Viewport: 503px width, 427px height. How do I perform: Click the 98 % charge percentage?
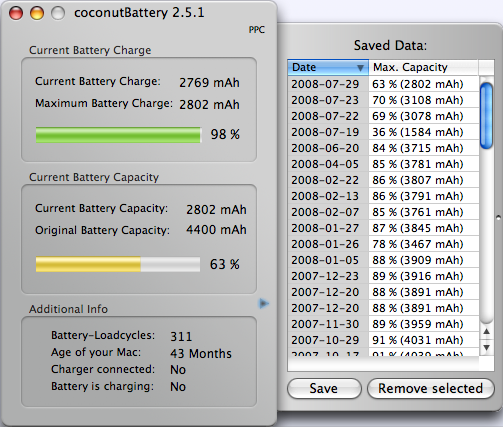coord(225,134)
